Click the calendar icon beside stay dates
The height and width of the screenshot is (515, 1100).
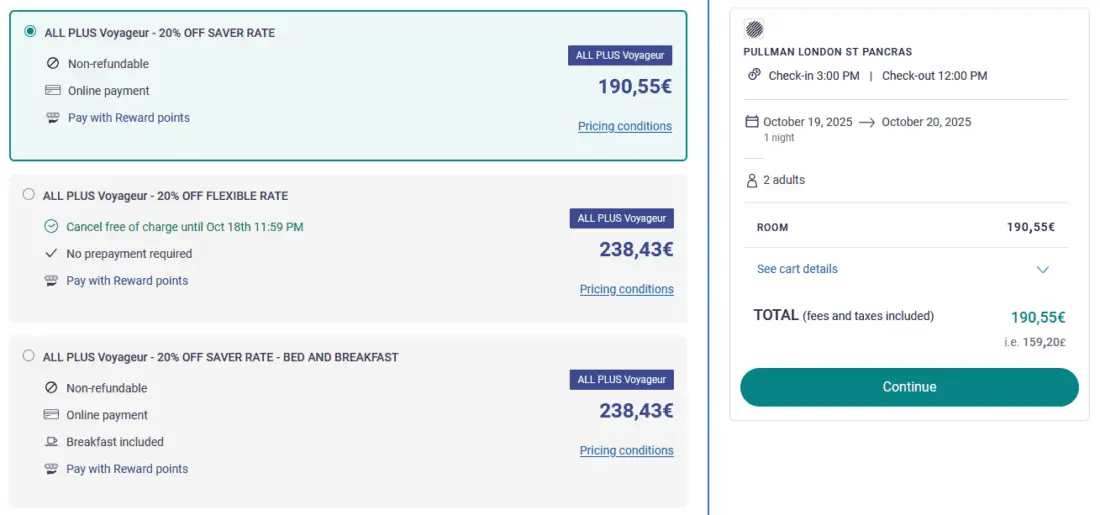(x=752, y=122)
